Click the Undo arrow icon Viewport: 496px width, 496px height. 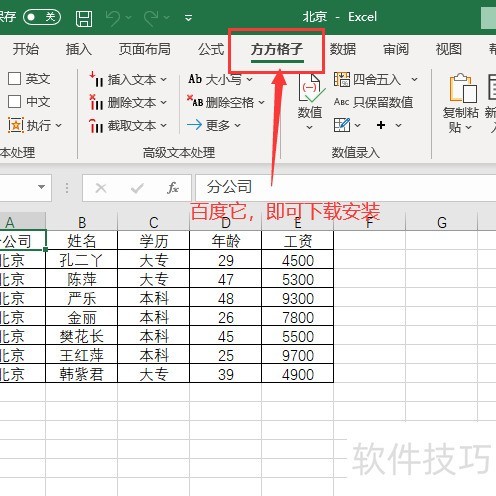point(113,18)
